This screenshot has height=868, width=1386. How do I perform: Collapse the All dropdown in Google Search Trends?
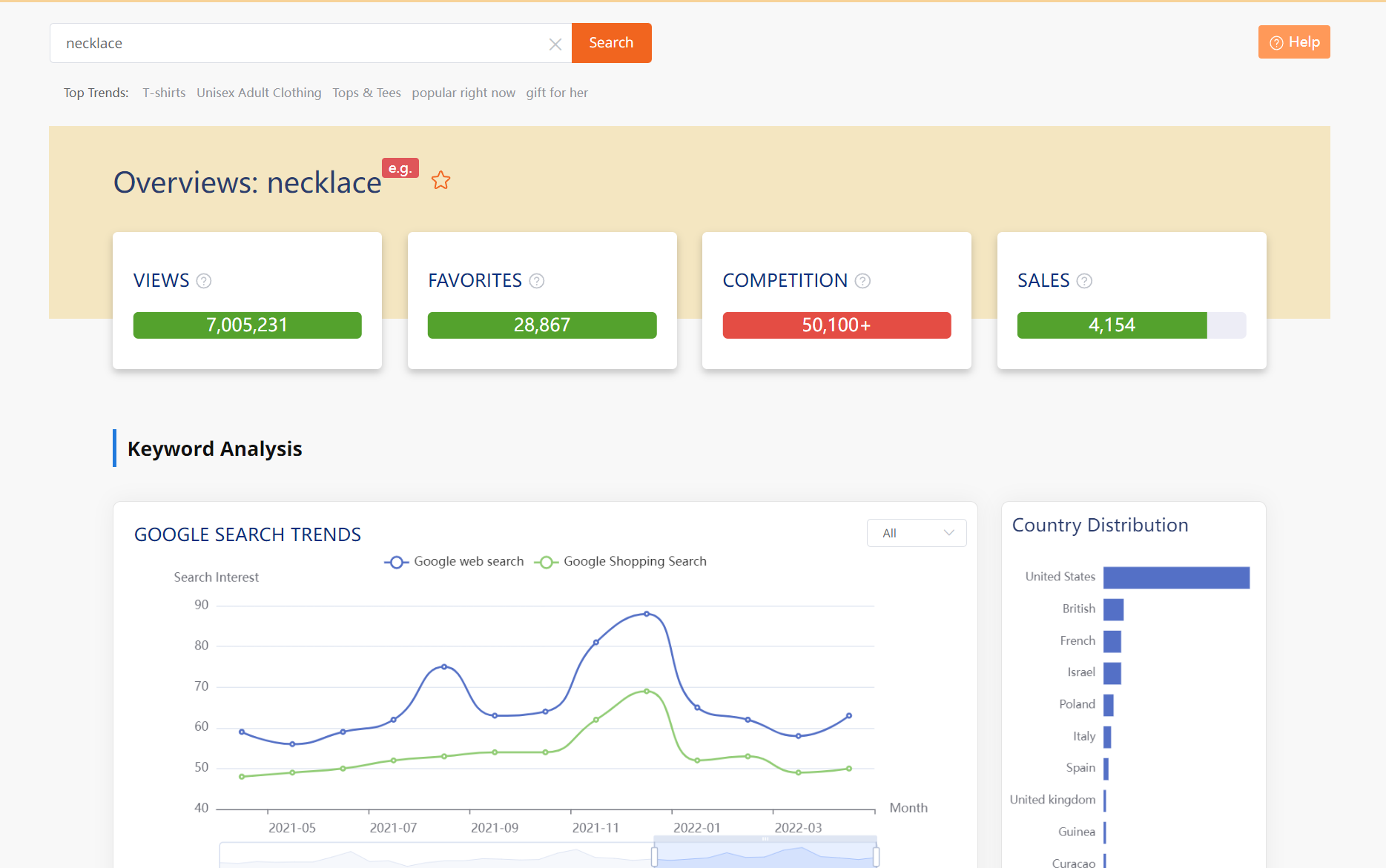tap(917, 532)
